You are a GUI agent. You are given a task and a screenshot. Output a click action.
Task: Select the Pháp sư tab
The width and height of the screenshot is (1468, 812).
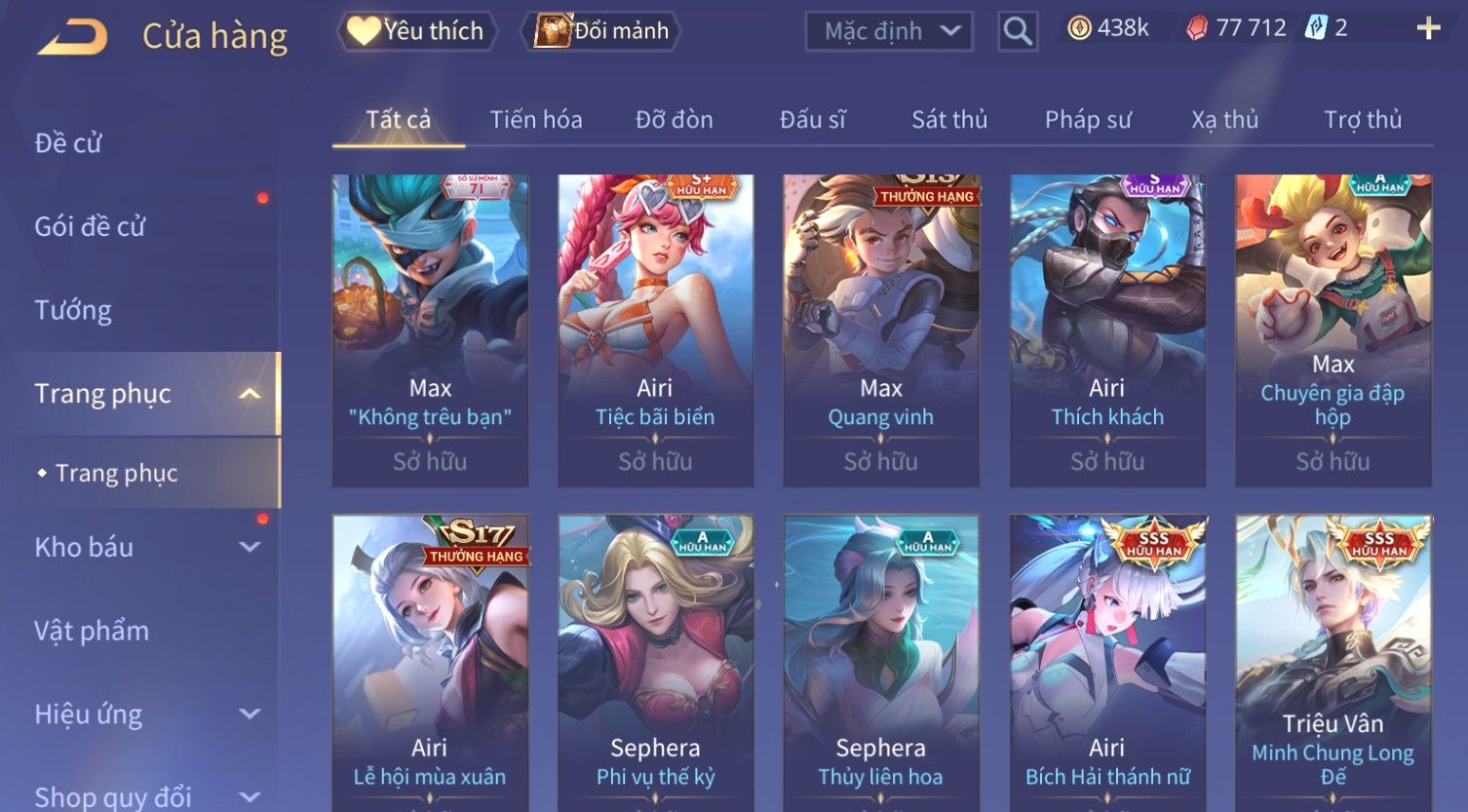click(1088, 120)
